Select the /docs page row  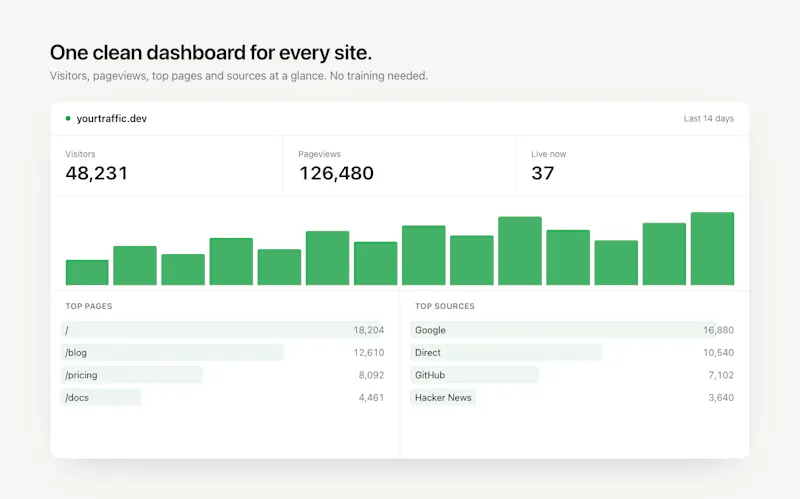pos(222,397)
